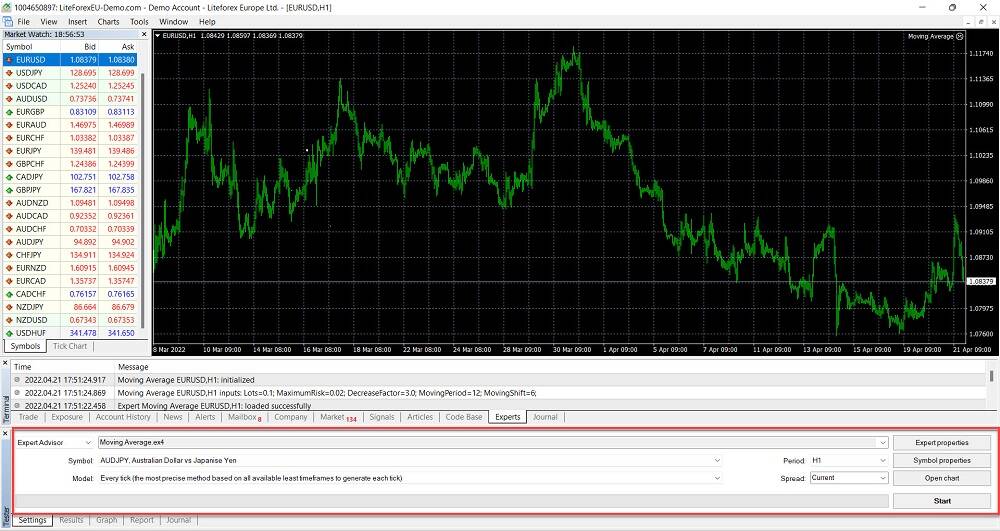The image size is (1000, 531).
Task: Open the Terminal Journal tab
Action: tap(545, 417)
